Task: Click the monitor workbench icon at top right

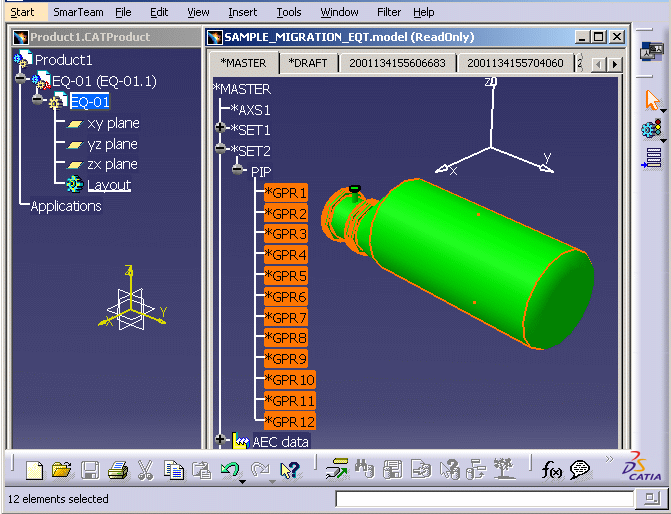Action: (651, 51)
